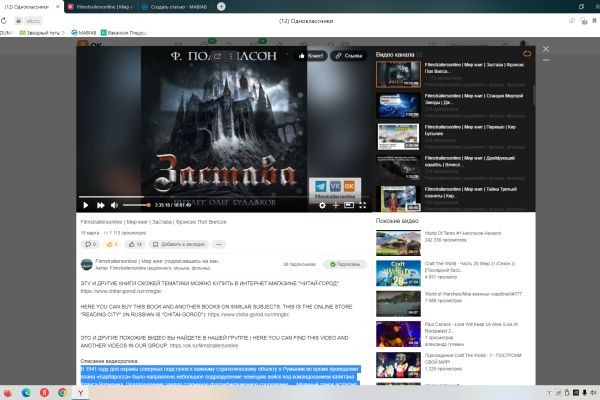Open Chrome from the taskbar

[62, 393]
